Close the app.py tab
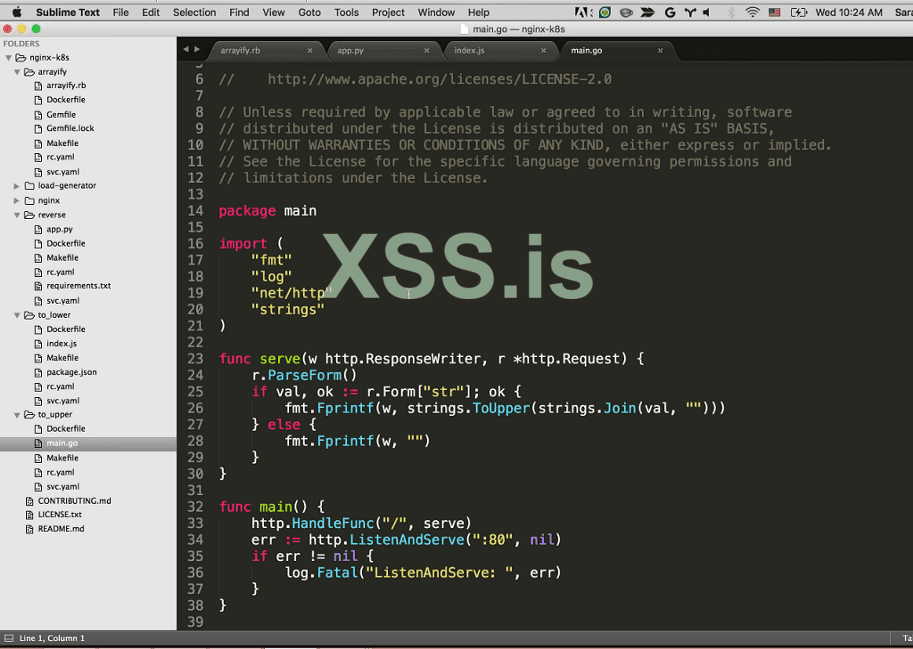913x649 pixels. click(x=427, y=51)
